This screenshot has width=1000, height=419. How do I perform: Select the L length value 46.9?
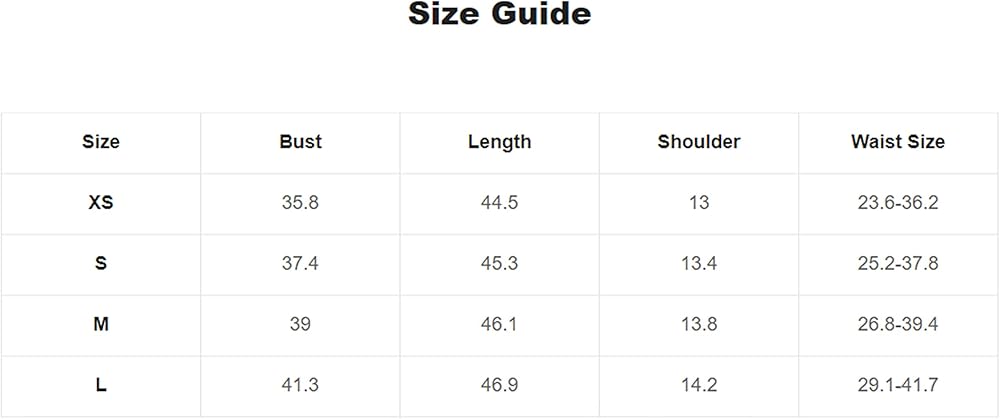pos(499,386)
